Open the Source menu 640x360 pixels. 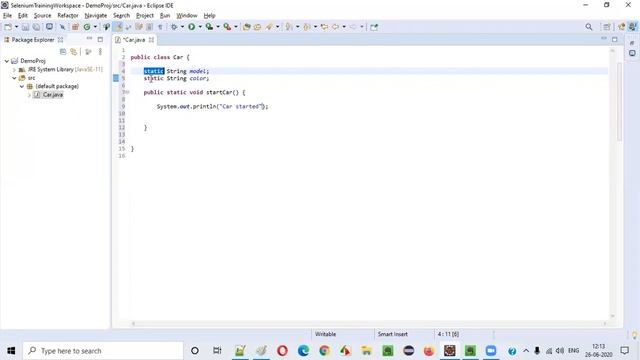pyautogui.click(x=42, y=16)
